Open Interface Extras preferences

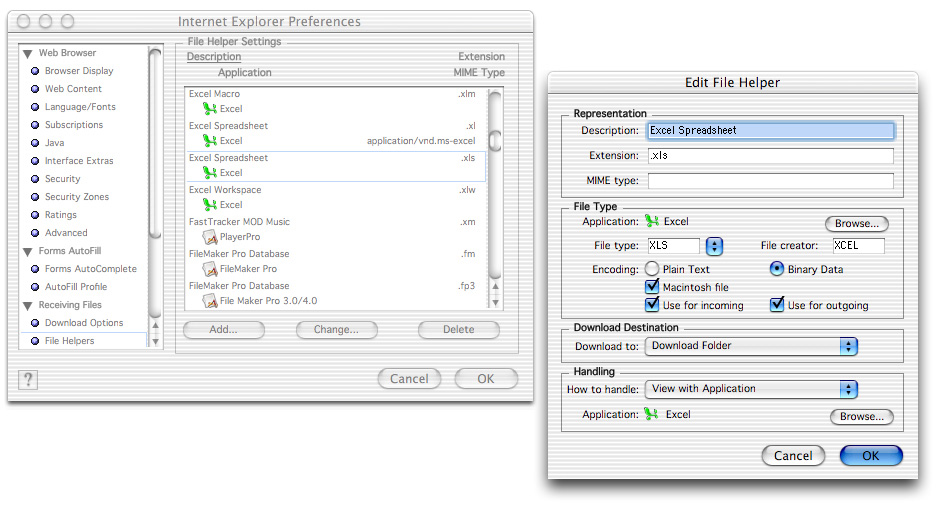[79, 161]
